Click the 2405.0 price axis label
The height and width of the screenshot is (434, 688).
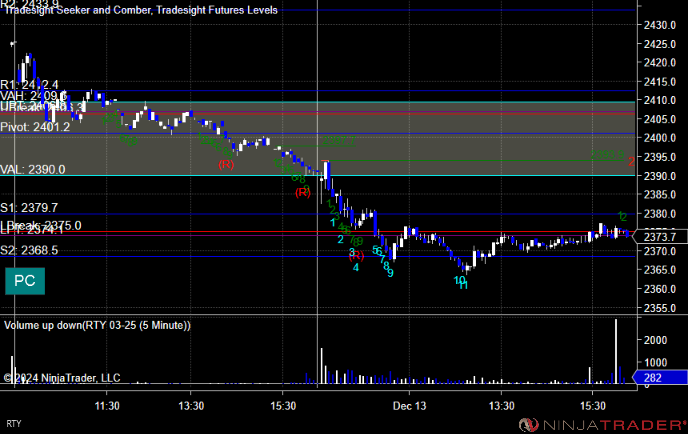click(659, 119)
